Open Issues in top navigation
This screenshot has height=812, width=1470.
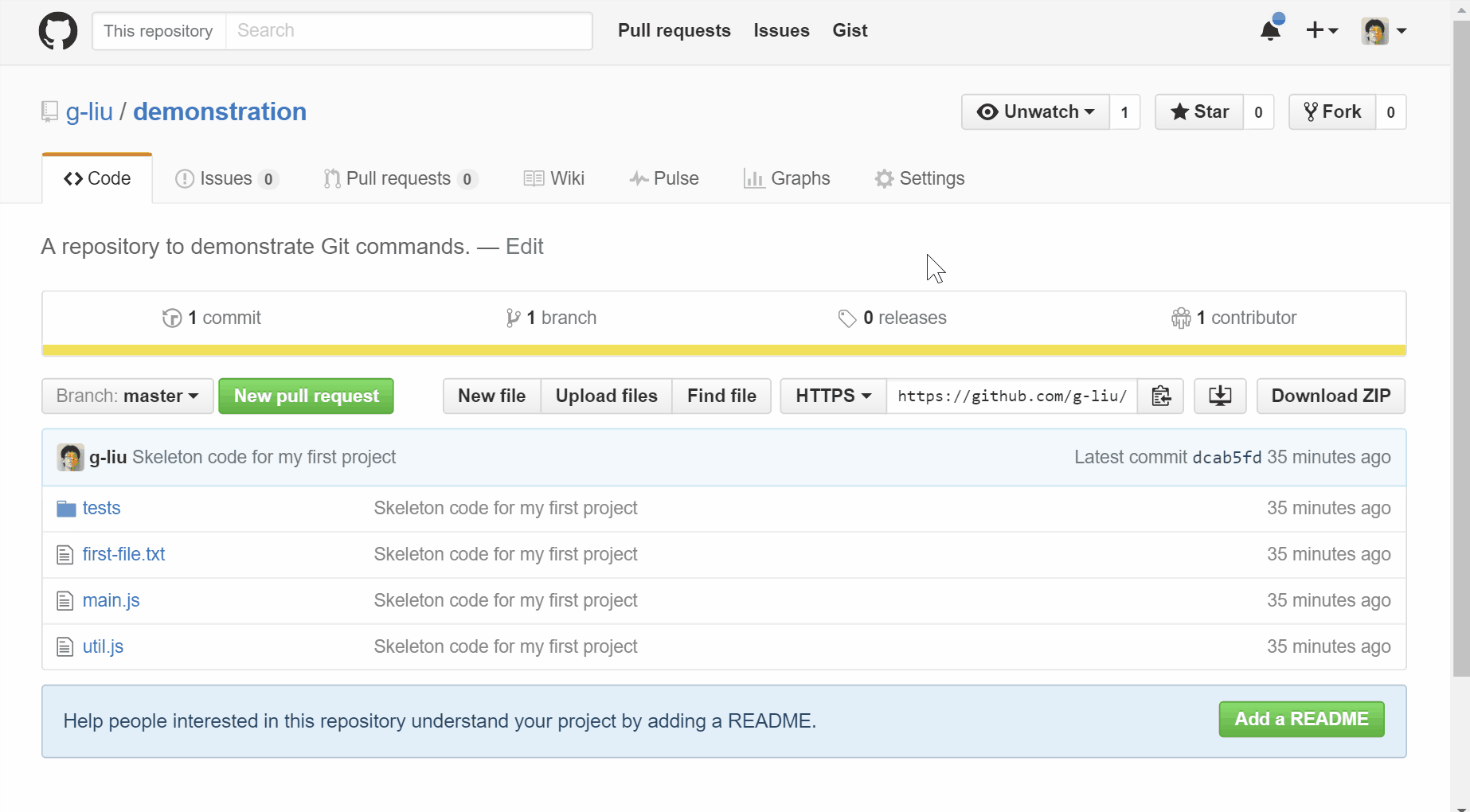click(782, 30)
